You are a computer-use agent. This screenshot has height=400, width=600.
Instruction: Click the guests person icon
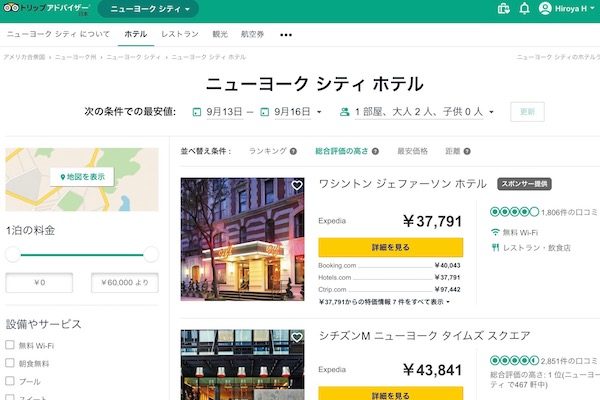pos(344,112)
